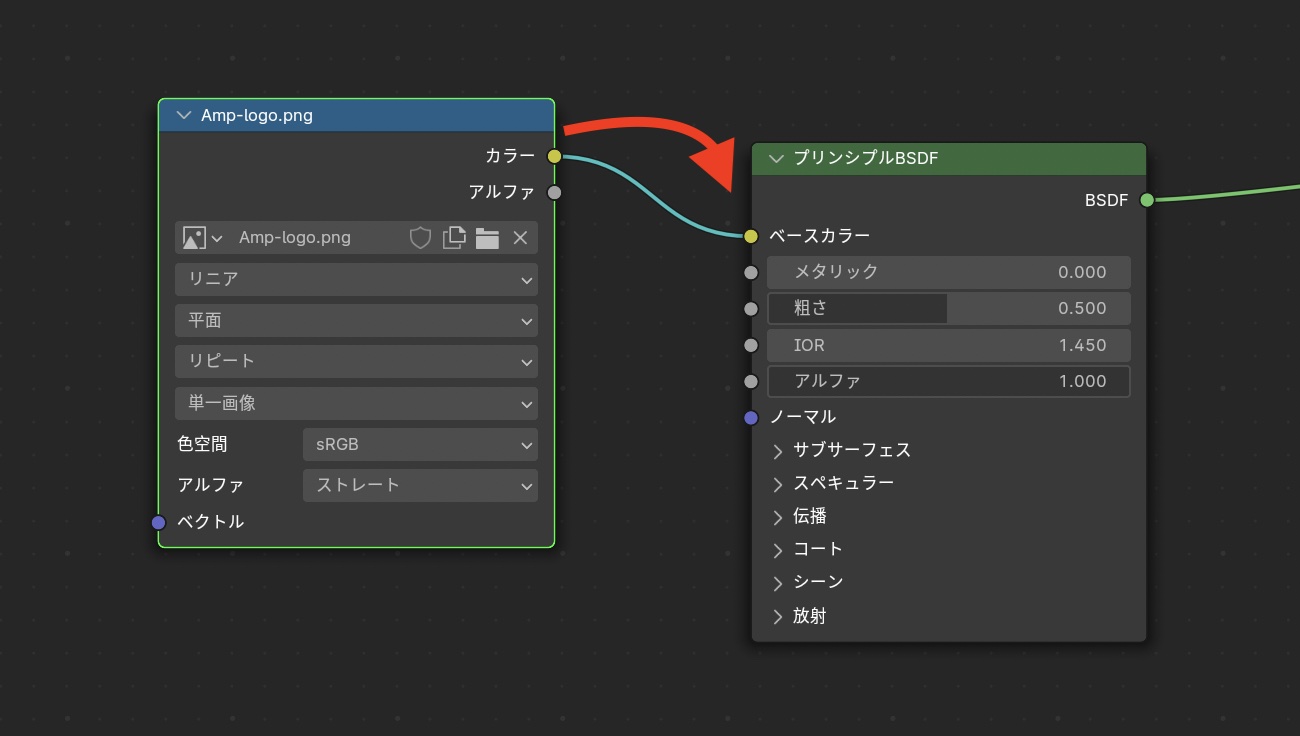Collapse the Amp-logo.png node
Viewport: 1300px width, 736px height.
point(184,115)
